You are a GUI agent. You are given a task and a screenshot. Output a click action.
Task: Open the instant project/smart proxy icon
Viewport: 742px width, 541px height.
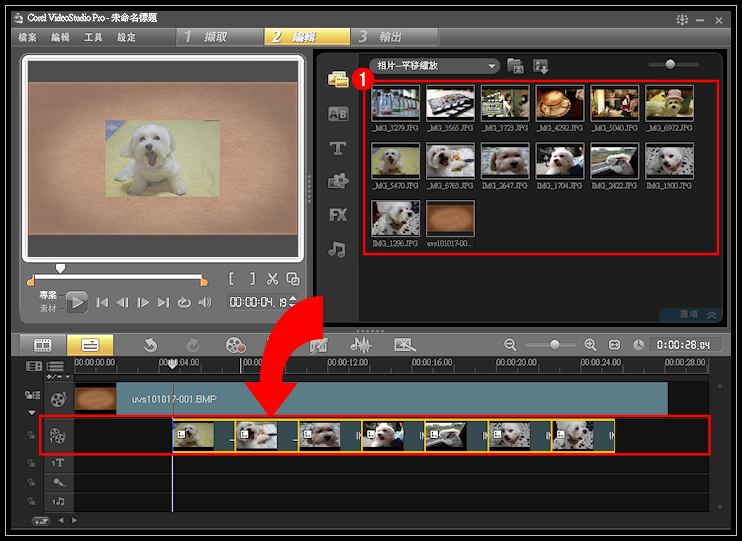(x=405, y=345)
